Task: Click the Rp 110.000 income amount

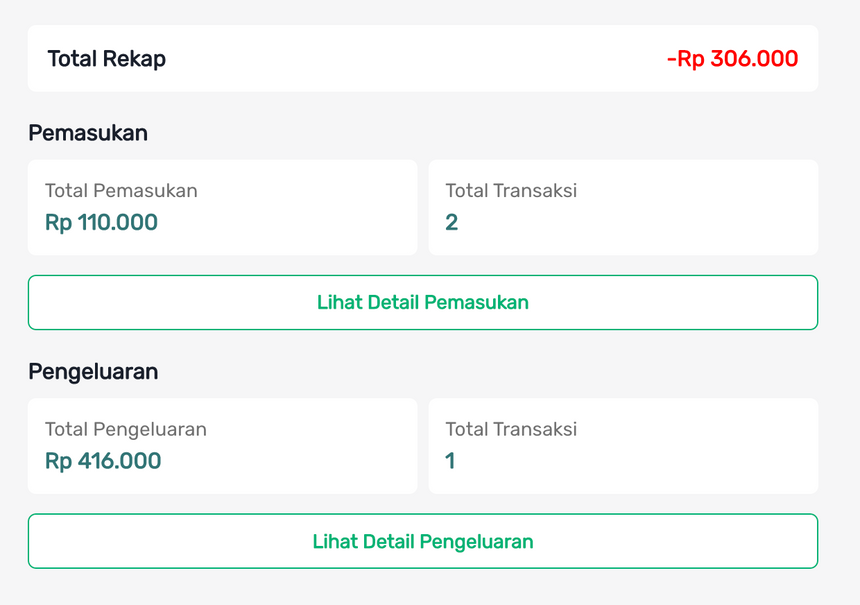Action: [x=100, y=222]
